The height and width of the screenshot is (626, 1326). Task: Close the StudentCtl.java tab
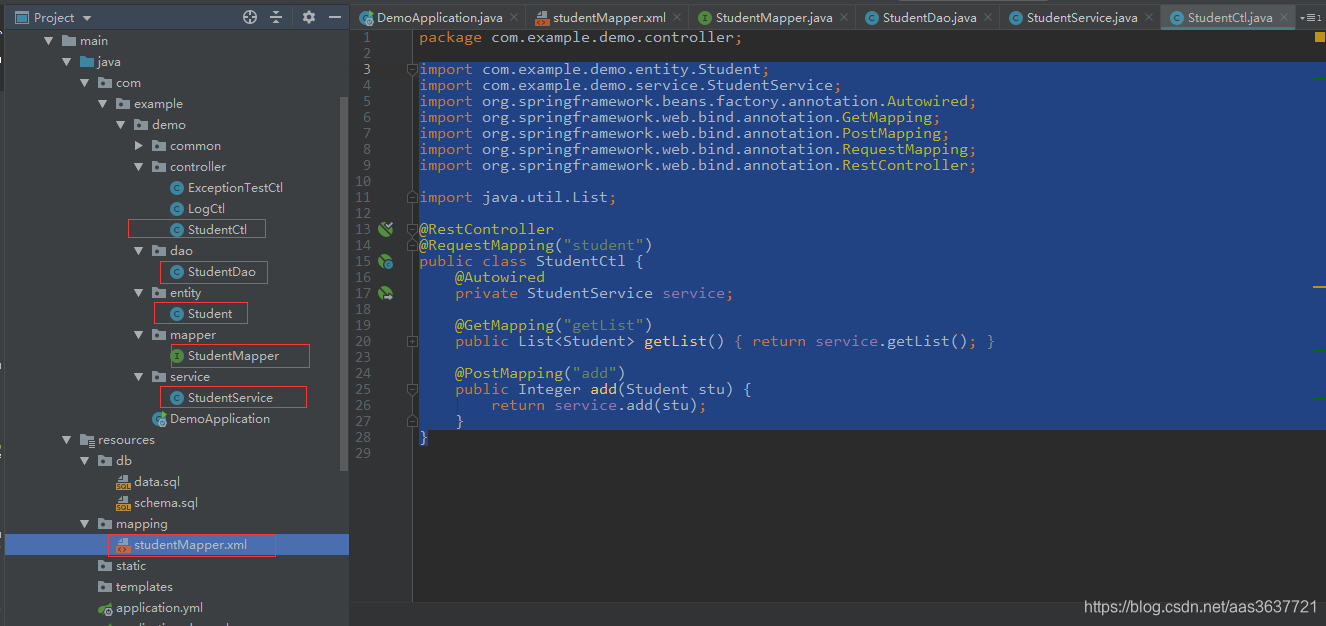click(1284, 17)
